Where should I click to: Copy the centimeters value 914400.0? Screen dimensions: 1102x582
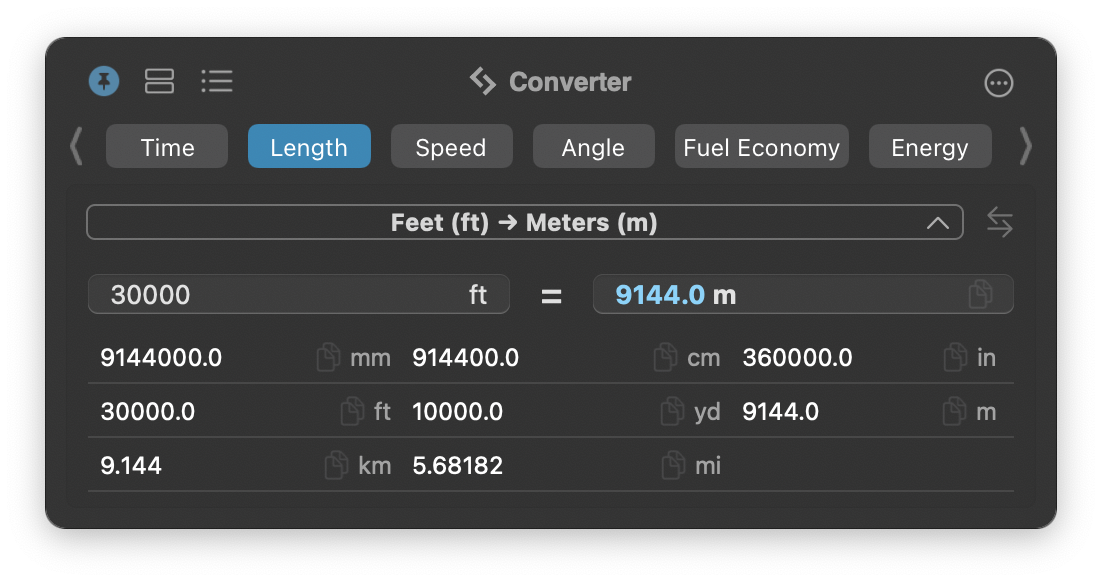tap(666, 357)
